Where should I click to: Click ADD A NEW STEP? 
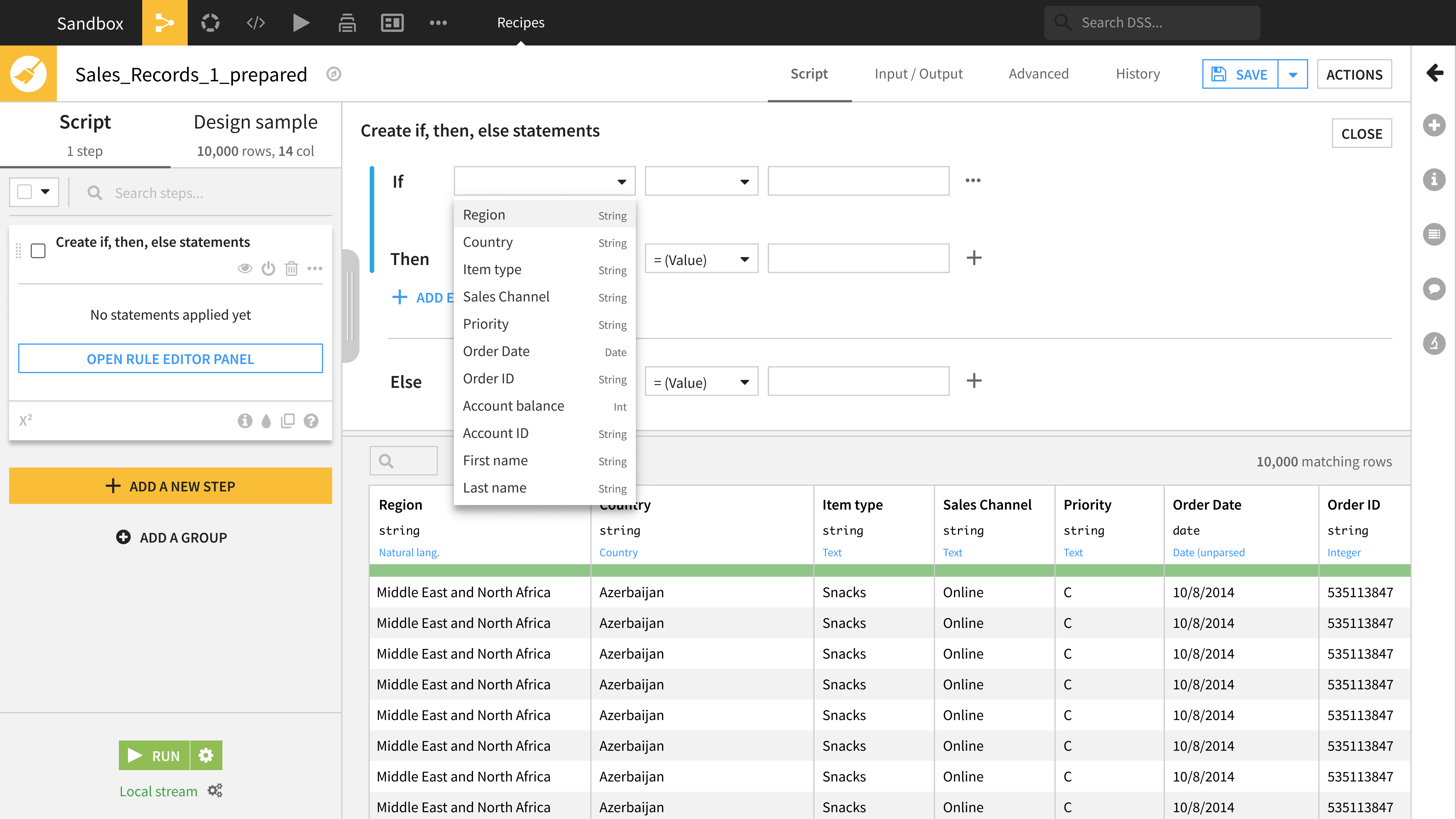(x=170, y=485)
